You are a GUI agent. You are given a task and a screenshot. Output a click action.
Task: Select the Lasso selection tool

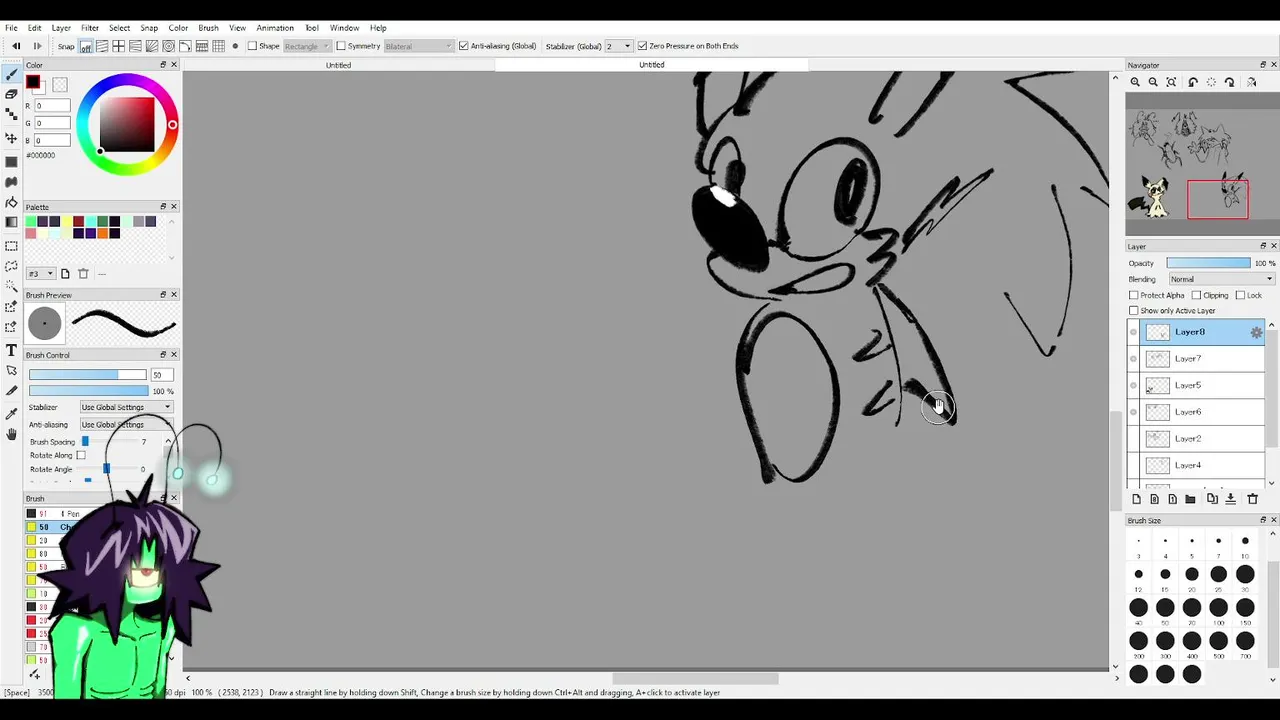tap(11, 267)
